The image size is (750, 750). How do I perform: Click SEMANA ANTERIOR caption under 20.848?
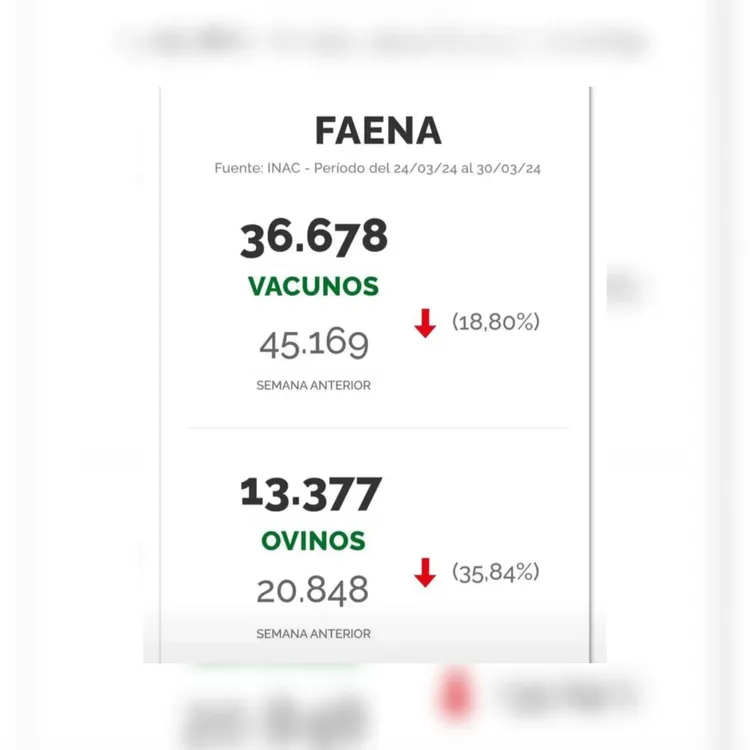314,633
